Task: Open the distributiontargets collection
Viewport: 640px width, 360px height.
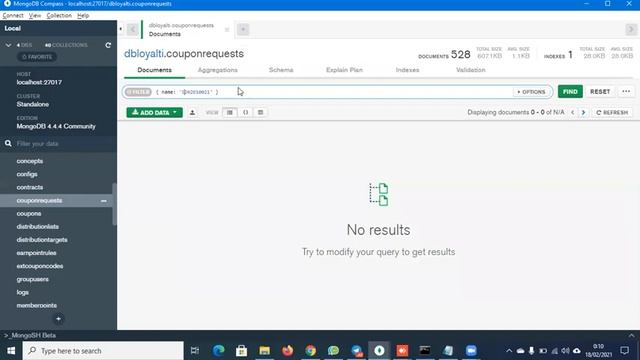Action: [x=42, y=240]
